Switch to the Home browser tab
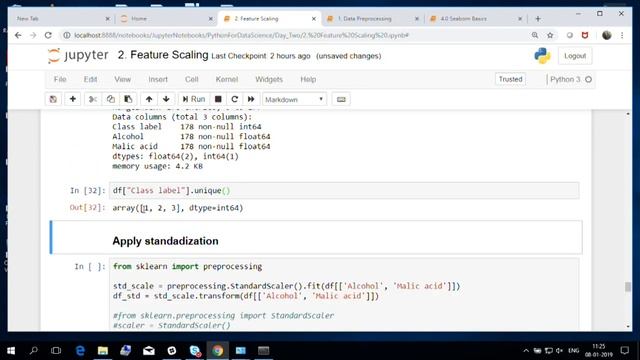The height and width of the screenshot is (360, 640). click(x=167, y=19)
